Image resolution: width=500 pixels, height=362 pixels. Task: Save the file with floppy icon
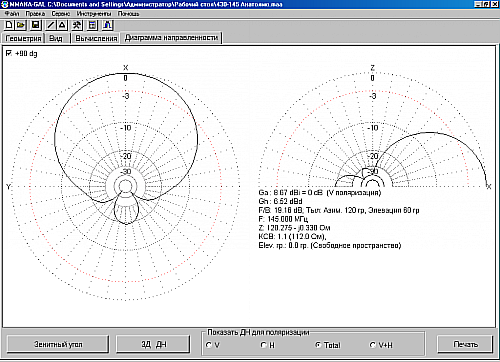point(36,25)
